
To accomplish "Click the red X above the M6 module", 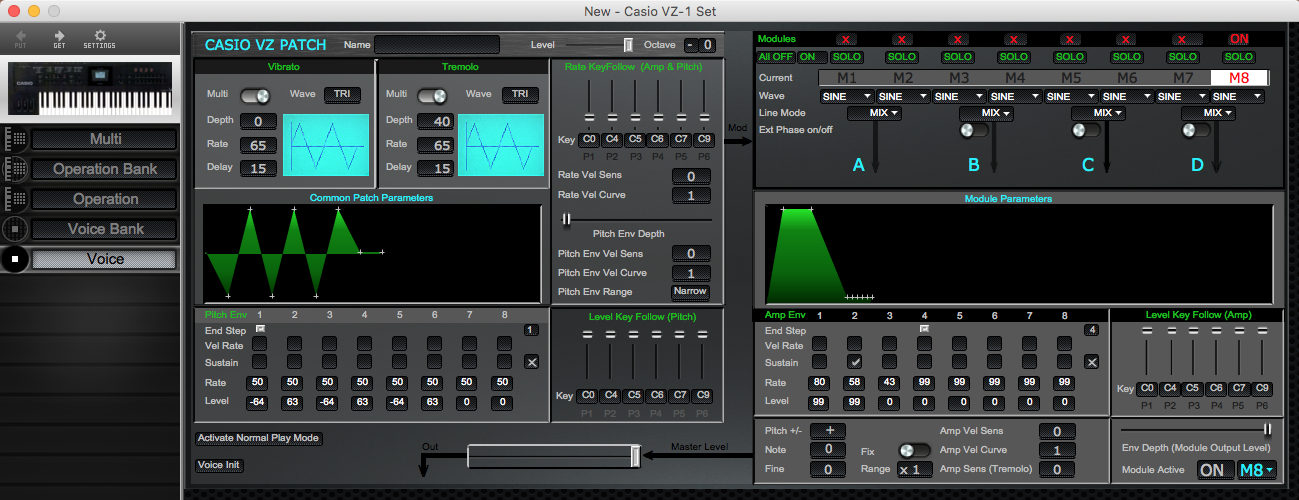I will tap(1127, 39).
